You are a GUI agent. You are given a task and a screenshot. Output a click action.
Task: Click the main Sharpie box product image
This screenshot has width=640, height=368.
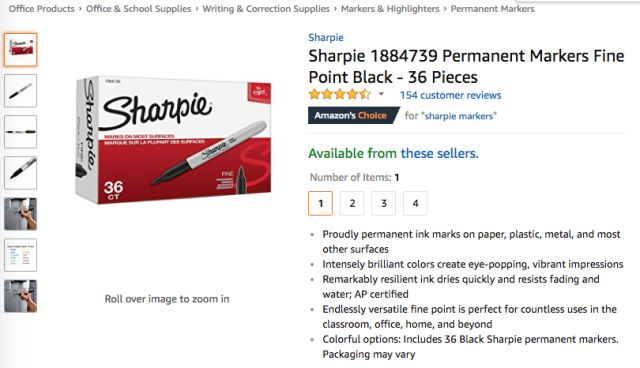[173, 140]
